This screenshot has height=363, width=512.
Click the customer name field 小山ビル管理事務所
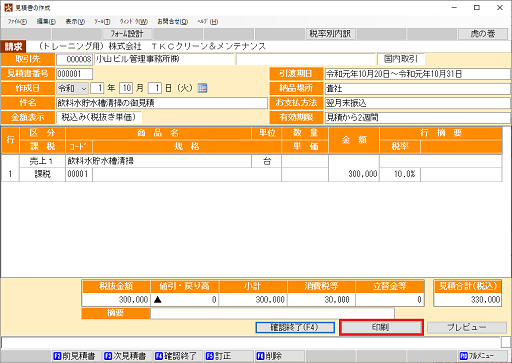tap(165, 60)
